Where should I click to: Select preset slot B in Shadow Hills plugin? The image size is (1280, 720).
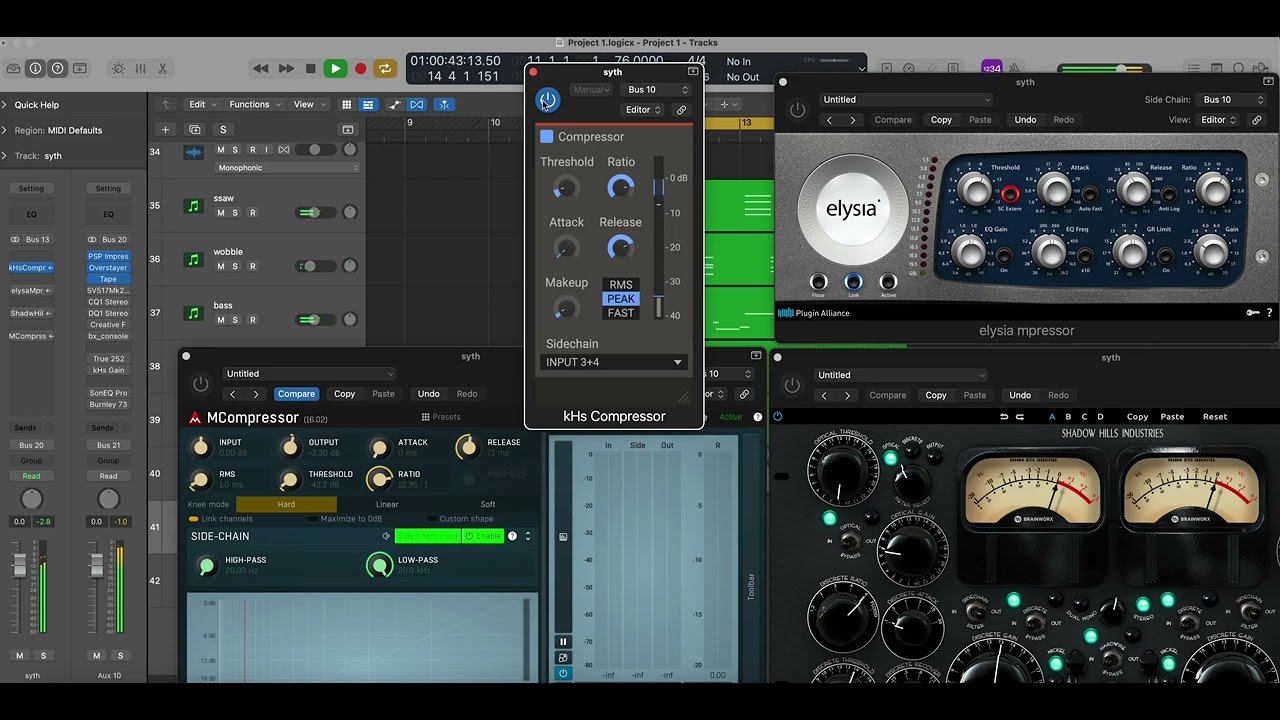pyautogui.click(x=1068, y=417)
